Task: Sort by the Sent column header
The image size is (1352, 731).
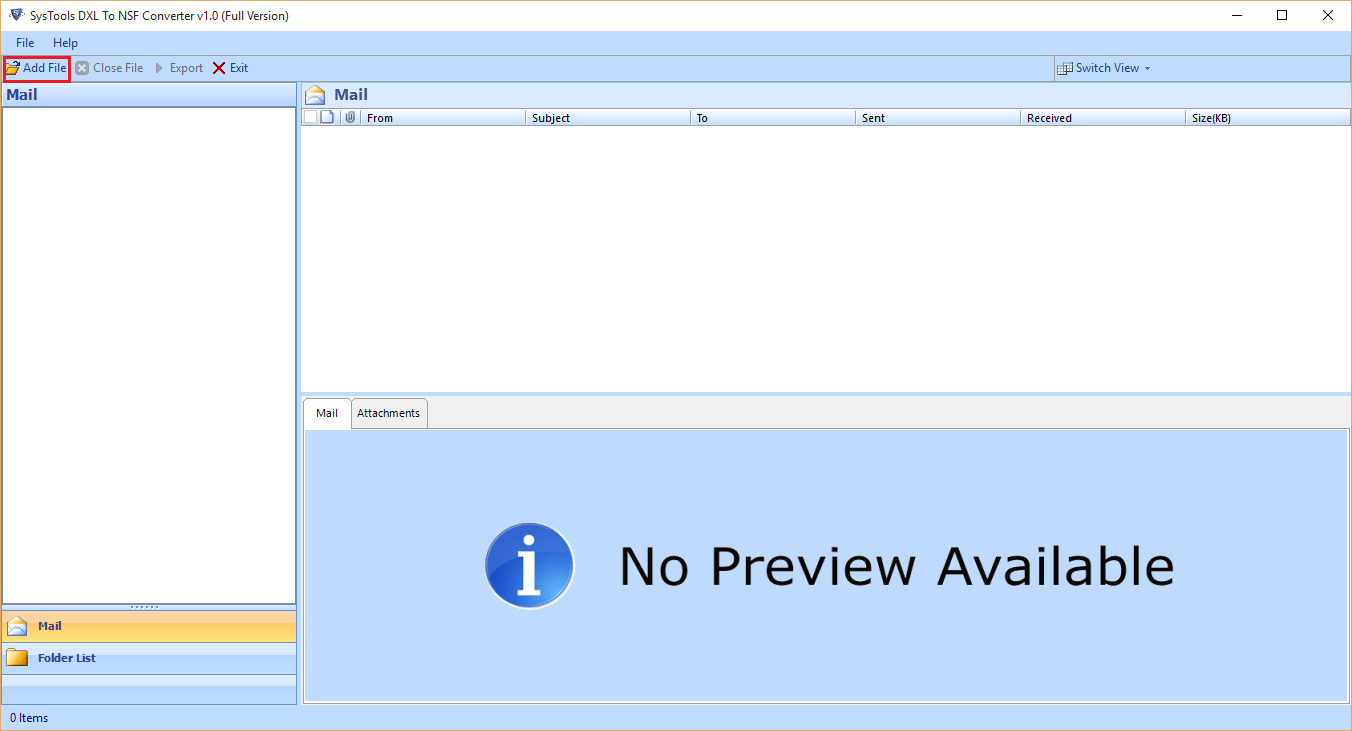Action: tap(938, 118)
